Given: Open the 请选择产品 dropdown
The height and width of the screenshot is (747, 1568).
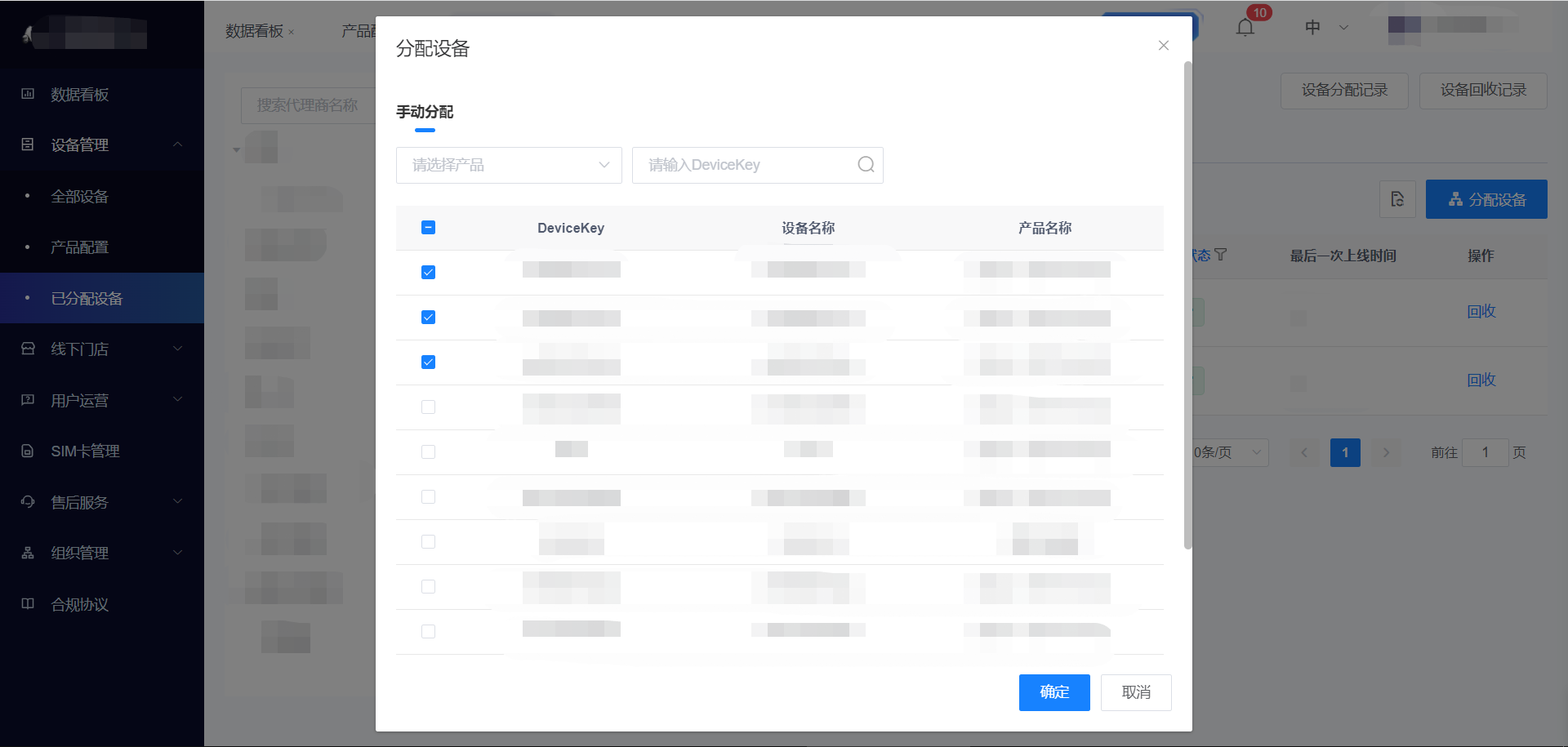Looking at the screenshot, I should coord(509,165).
